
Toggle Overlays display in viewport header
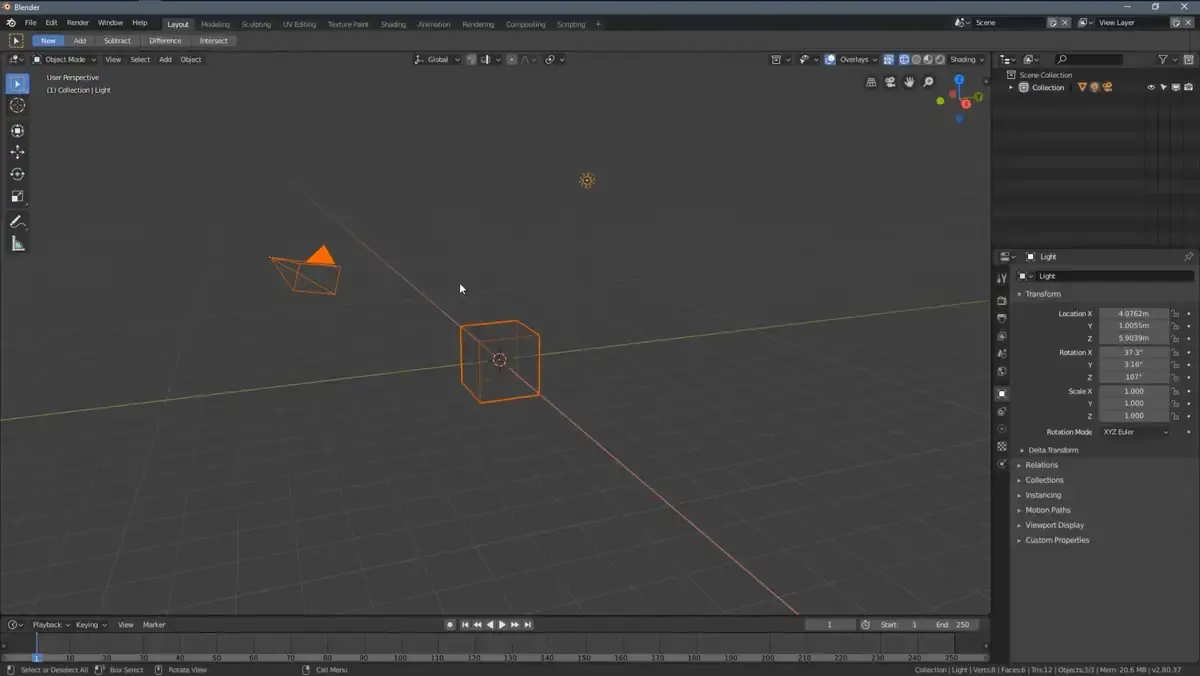pyautogui.click(x=830, y=59)
